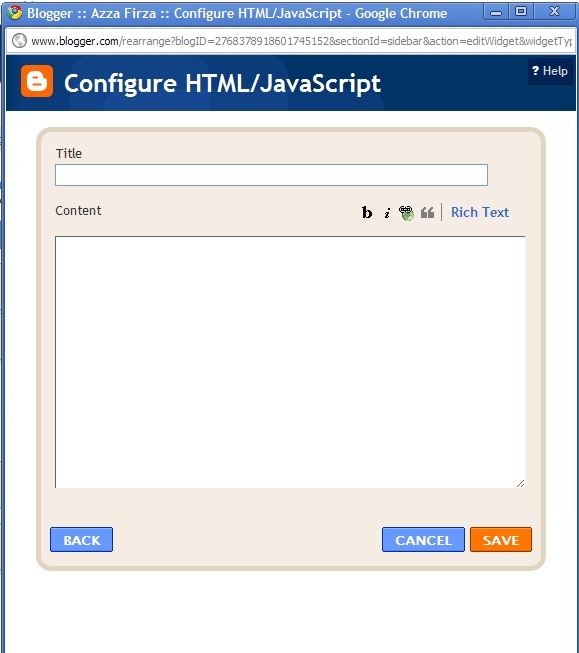The image size is (579, 653).
Task: Insert blockquote using the quote icon
Action: pyautogui.click(x=427, y=213)
